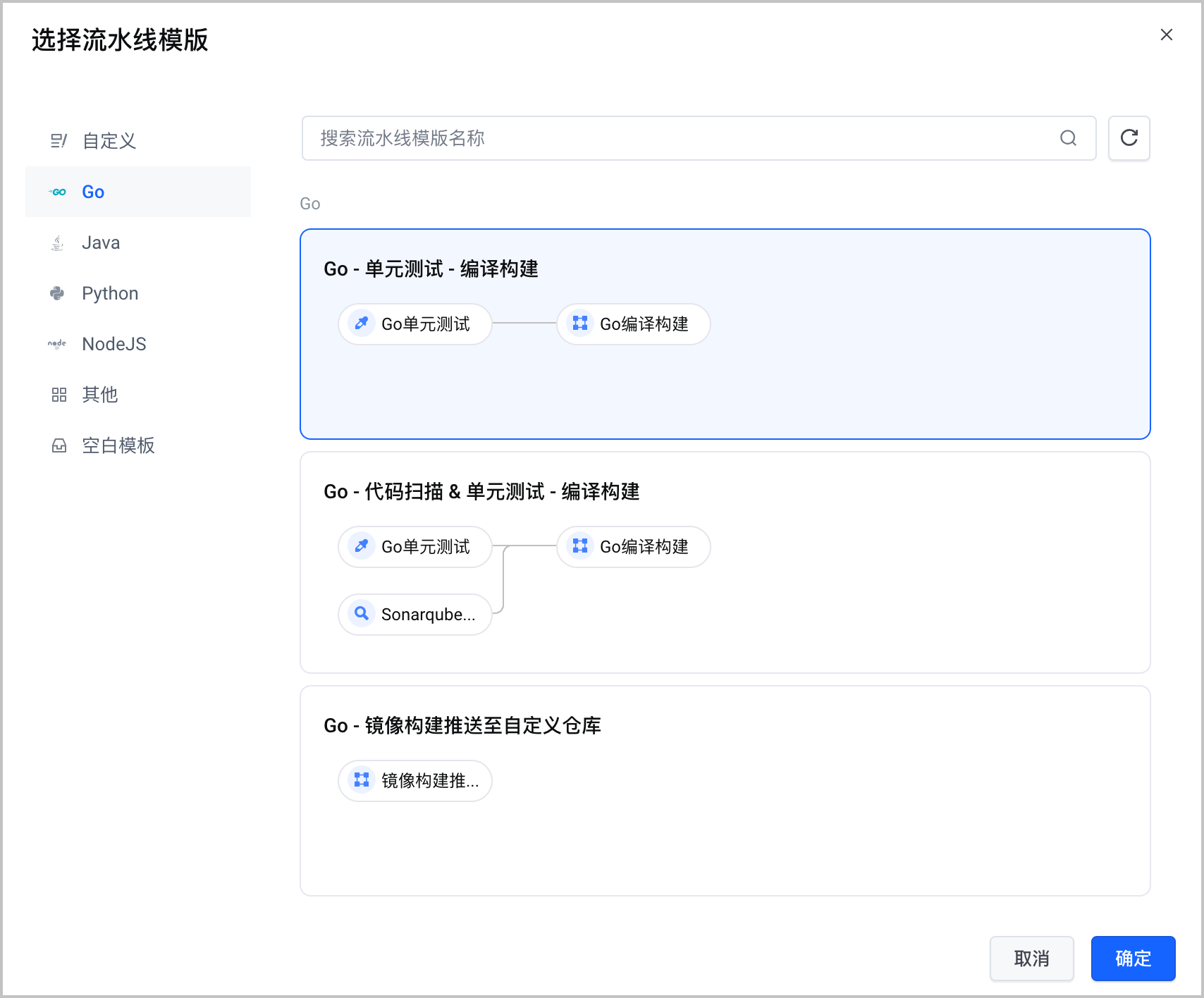Click test icon in second card's Go单元测试
This screenshot has width=1204, height=998.
(362, 546)
